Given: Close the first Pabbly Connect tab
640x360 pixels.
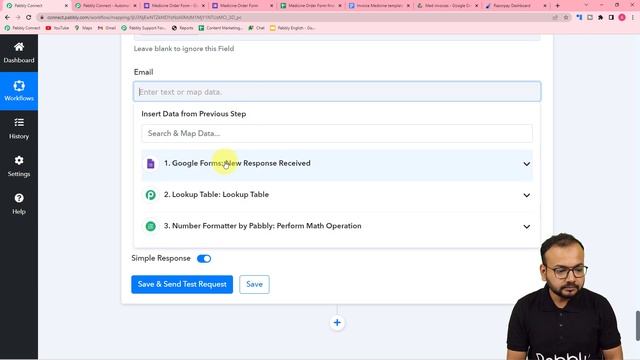Looking at the screenshot, I should pyautogui.click(x=66, y=6).
